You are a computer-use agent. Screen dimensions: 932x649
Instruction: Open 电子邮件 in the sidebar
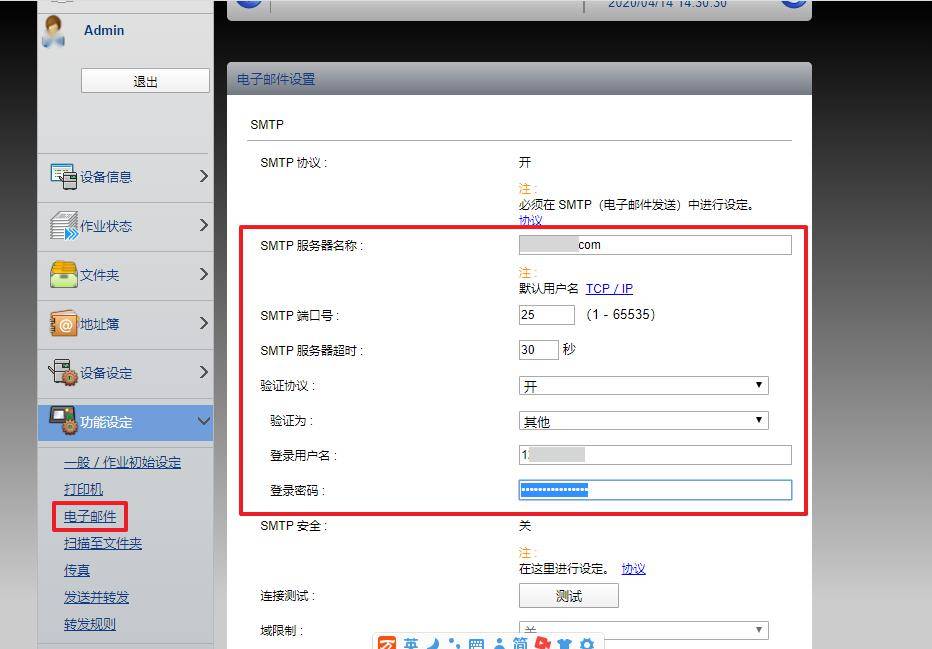(x=90, y=517)
